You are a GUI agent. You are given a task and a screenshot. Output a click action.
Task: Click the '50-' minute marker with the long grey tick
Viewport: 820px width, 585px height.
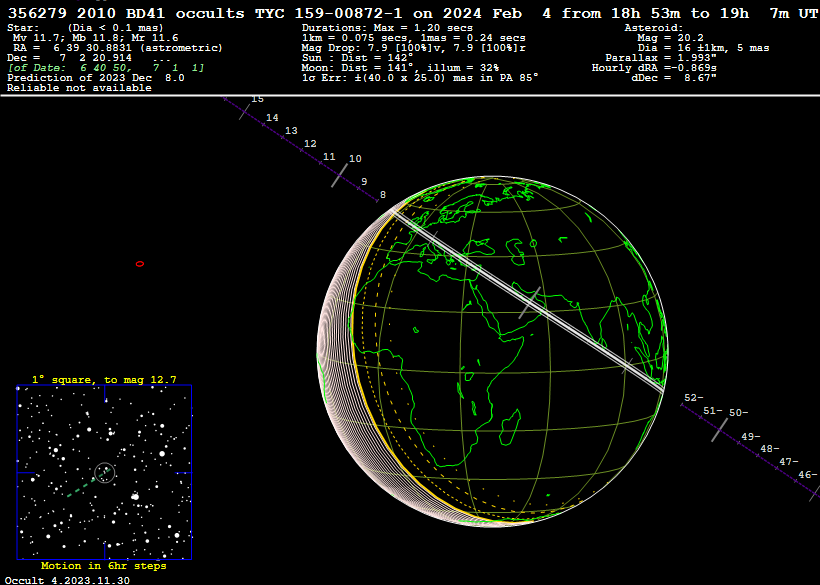738,413
